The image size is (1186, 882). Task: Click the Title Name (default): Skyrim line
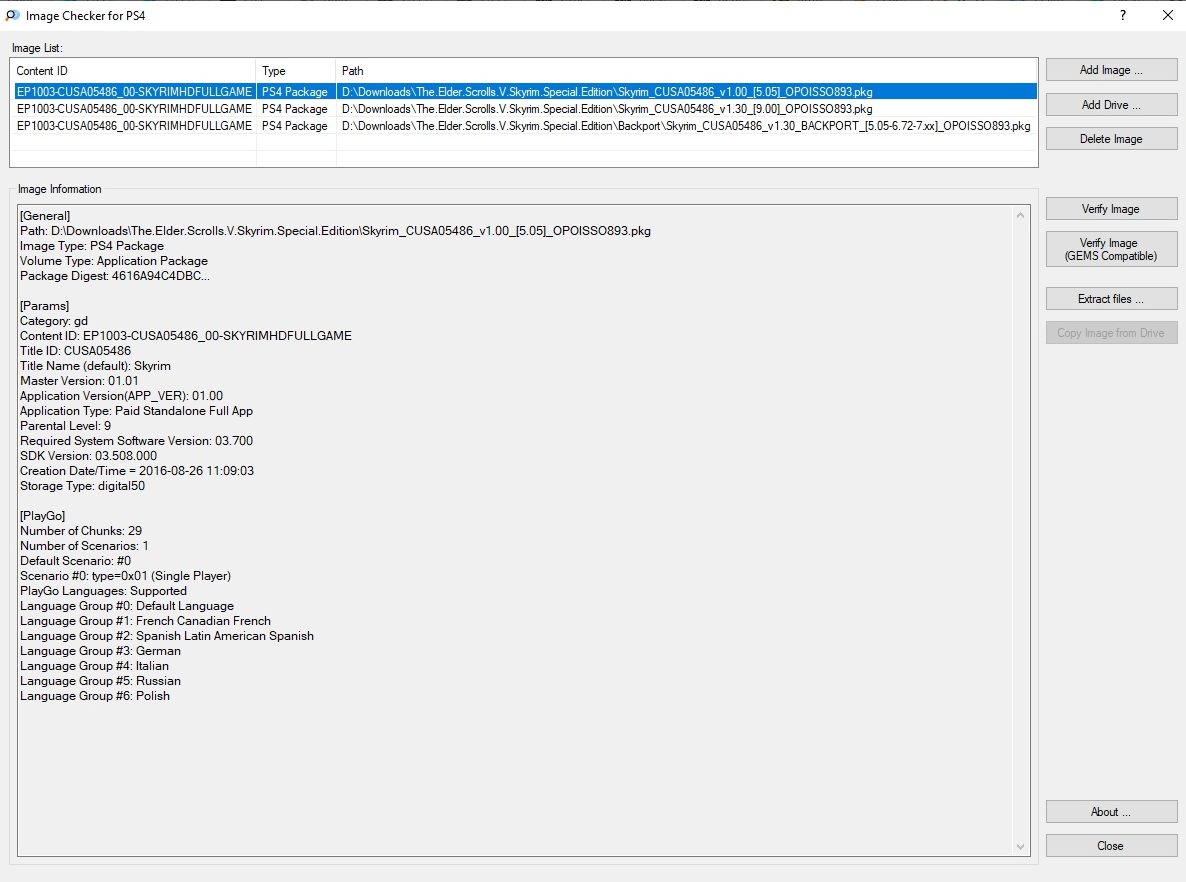point(95,366)
